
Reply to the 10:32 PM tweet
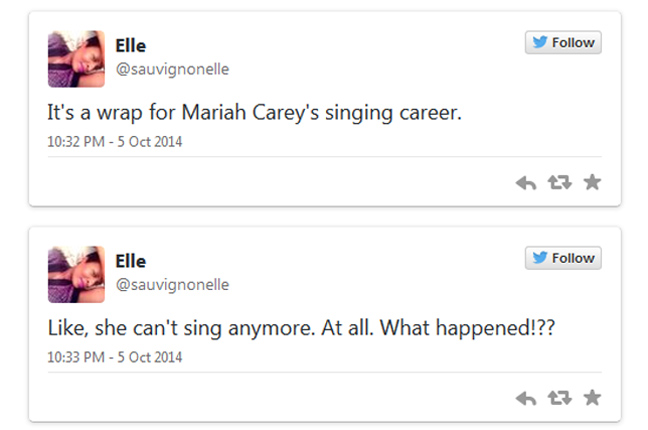pos(526,182)
